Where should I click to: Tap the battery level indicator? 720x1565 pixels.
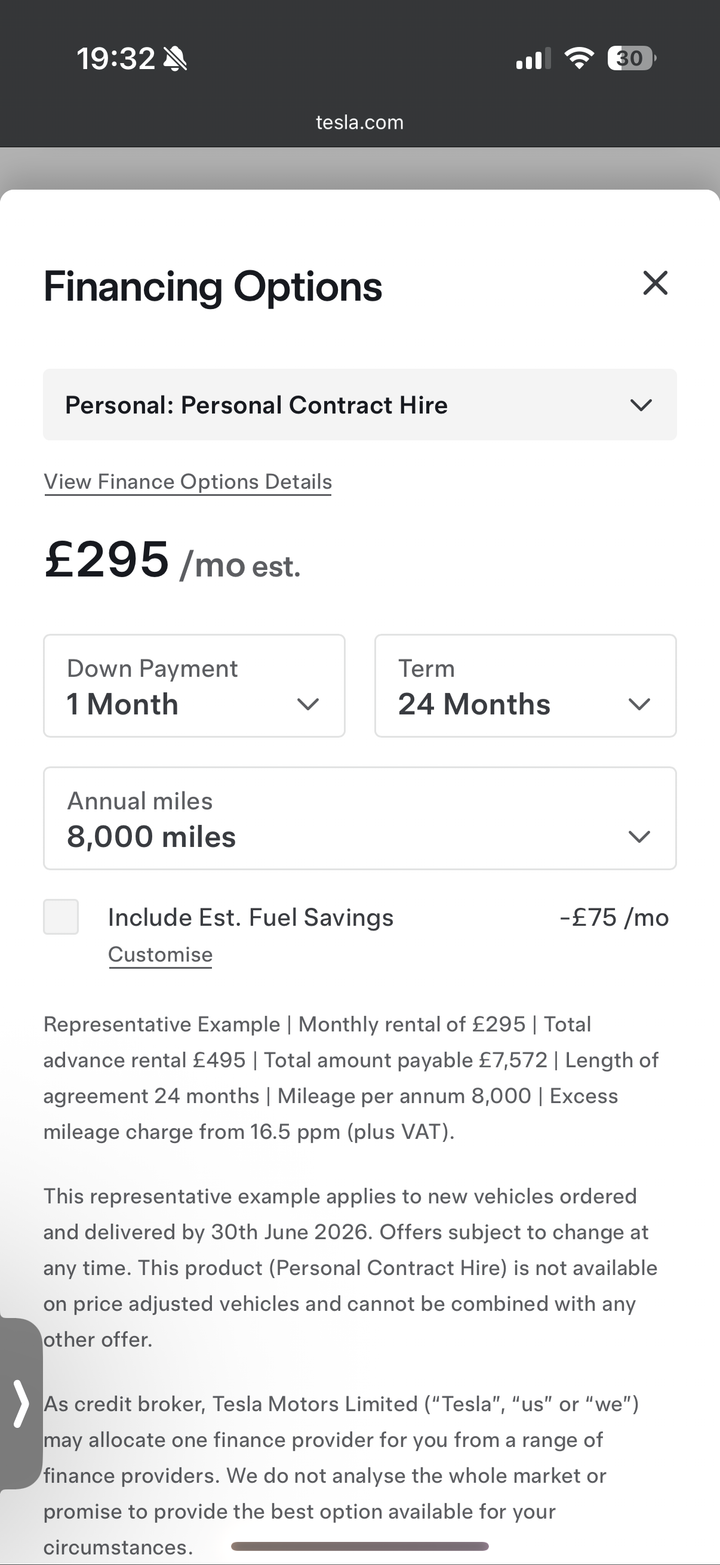(630, 58)
